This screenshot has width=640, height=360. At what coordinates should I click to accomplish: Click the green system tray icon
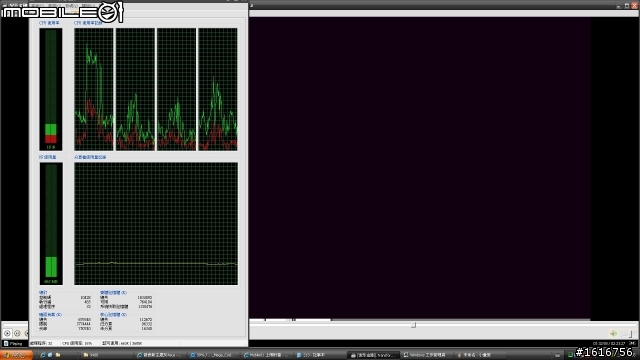(570, 355)
